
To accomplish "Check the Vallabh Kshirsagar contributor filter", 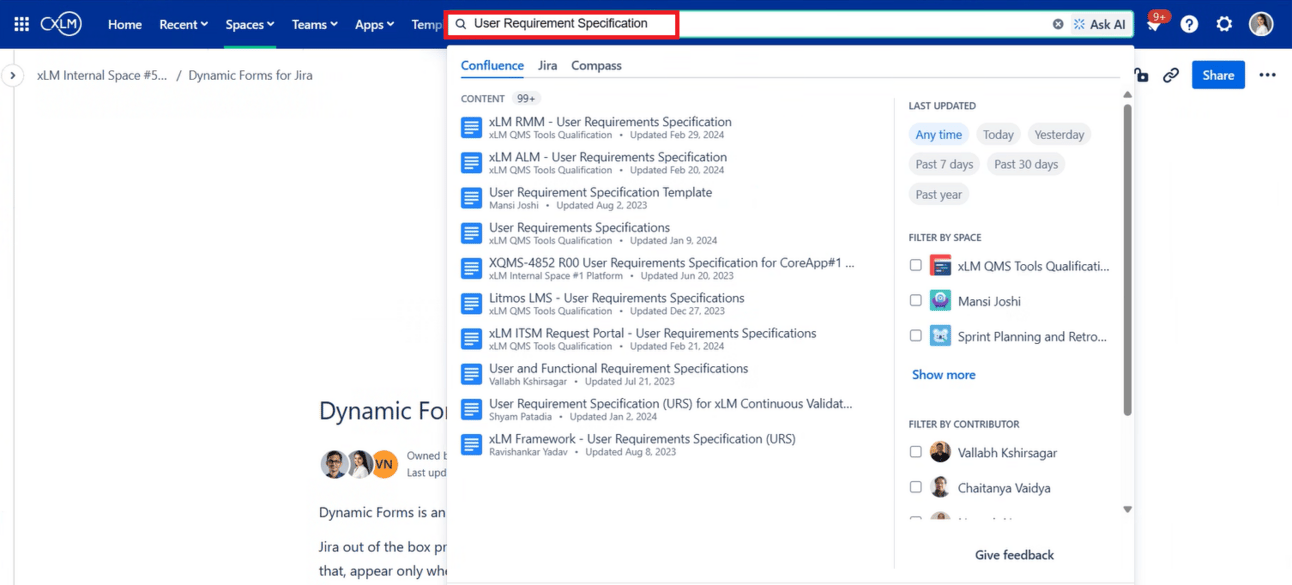I will pyautogui.click(x=915, y=453).
